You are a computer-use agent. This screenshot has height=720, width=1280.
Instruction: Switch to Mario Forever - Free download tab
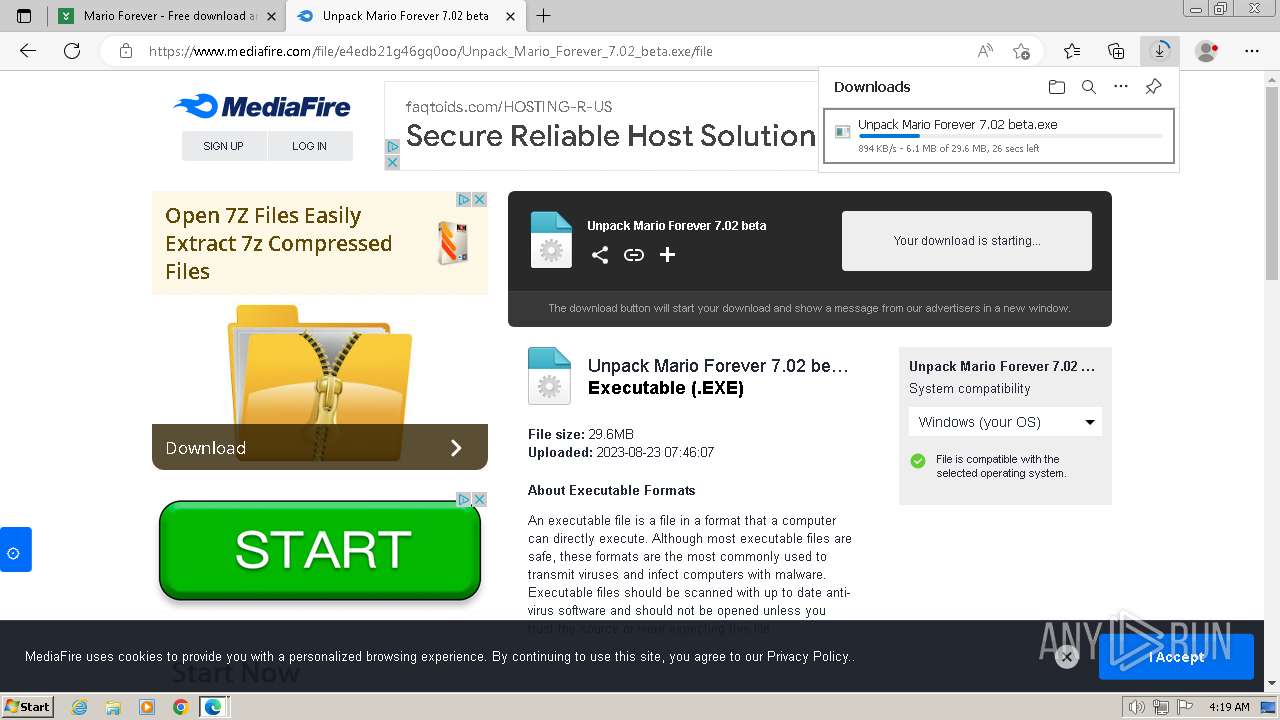coord(167,16)
